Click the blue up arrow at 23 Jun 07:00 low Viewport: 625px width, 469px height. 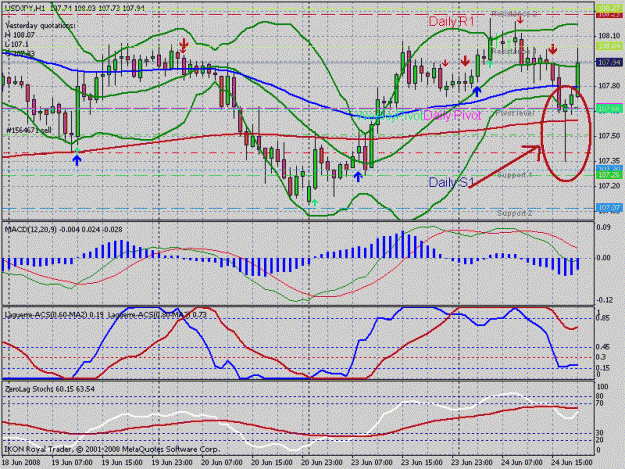click(358, 177)
